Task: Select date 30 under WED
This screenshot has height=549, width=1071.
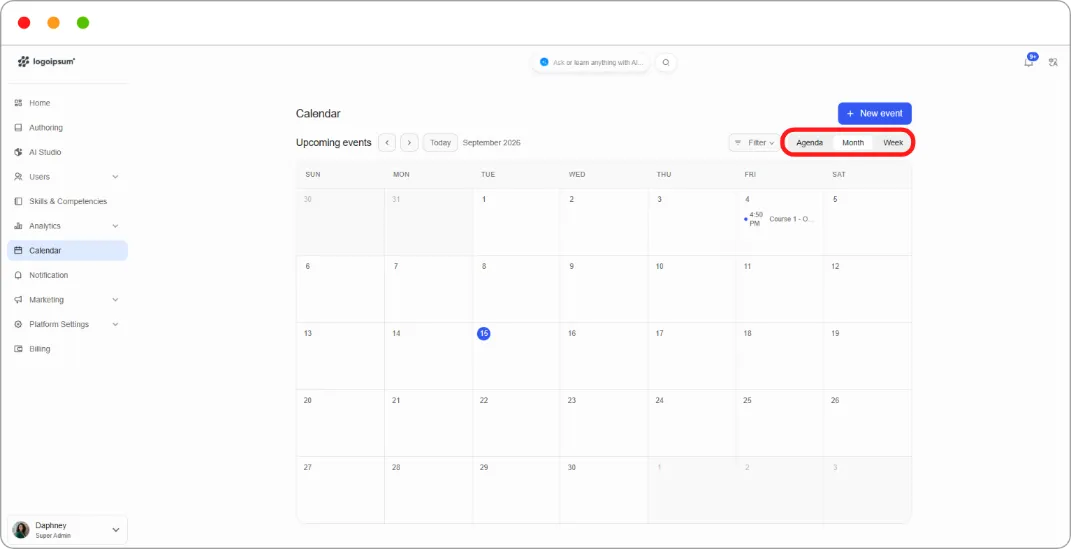Action: [572, 467]
